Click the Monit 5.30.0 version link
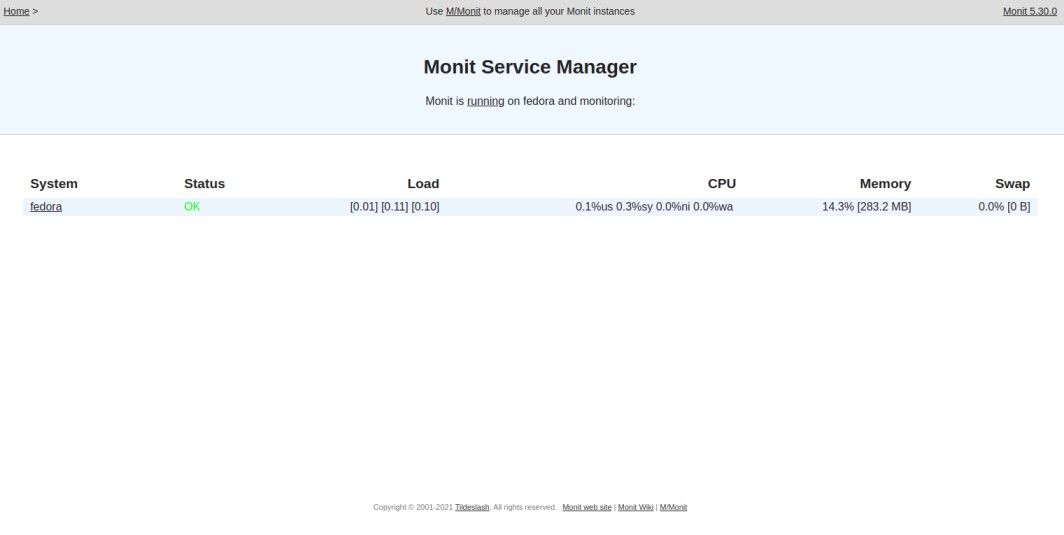 pos(1029,11)
